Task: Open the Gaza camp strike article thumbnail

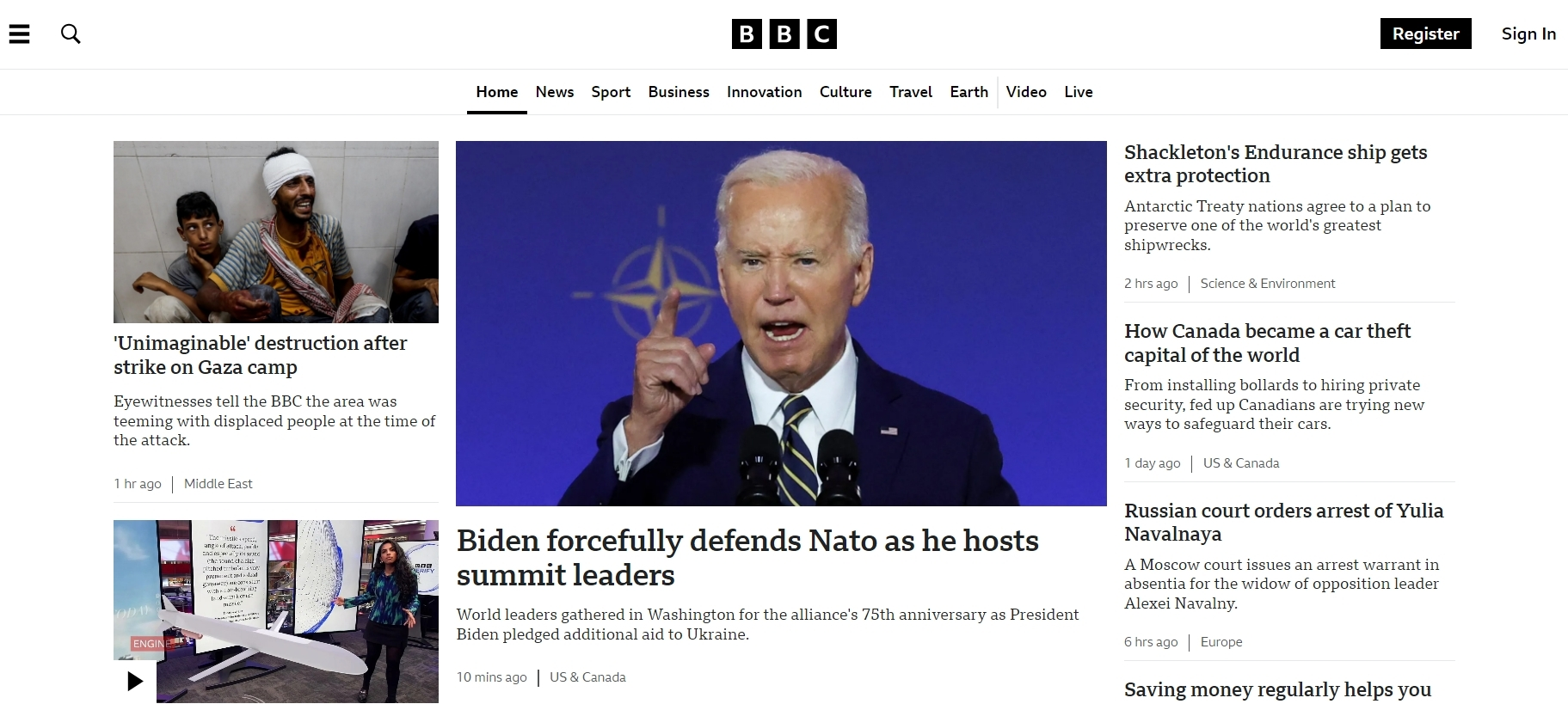Action: tap(276, 232)
